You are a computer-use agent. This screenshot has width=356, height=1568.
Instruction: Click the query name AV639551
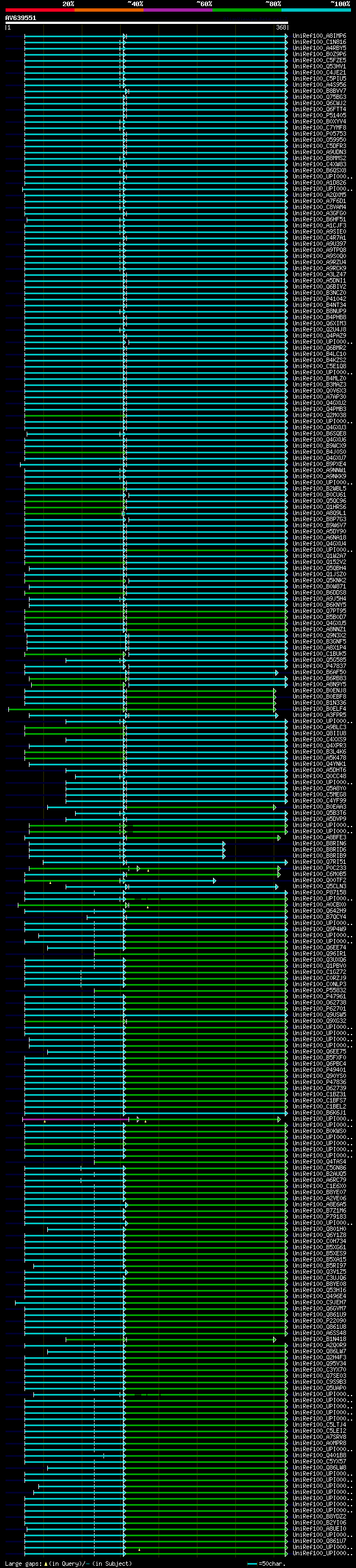click(x=21, y=18)
